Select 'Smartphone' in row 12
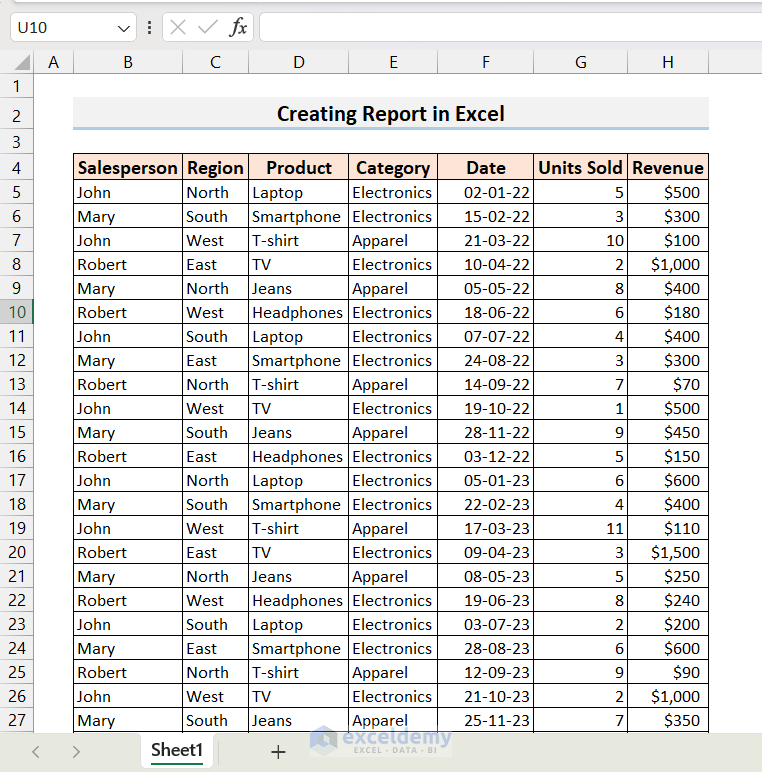This screenshot has height=772, width=762. coord(299,360)
